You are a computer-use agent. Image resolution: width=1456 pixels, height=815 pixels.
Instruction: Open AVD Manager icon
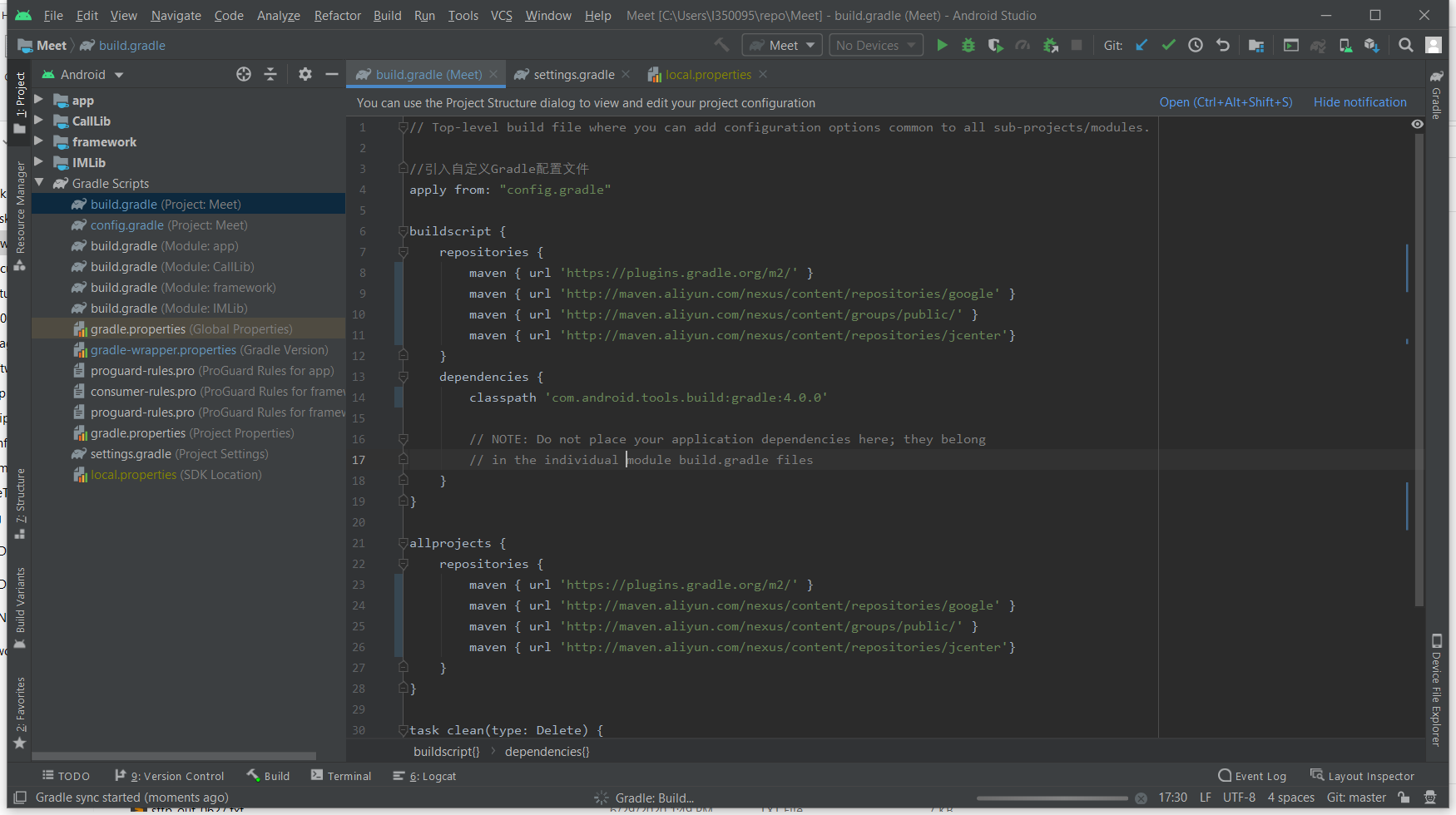pyautogui.click(x=1345, y=45)
